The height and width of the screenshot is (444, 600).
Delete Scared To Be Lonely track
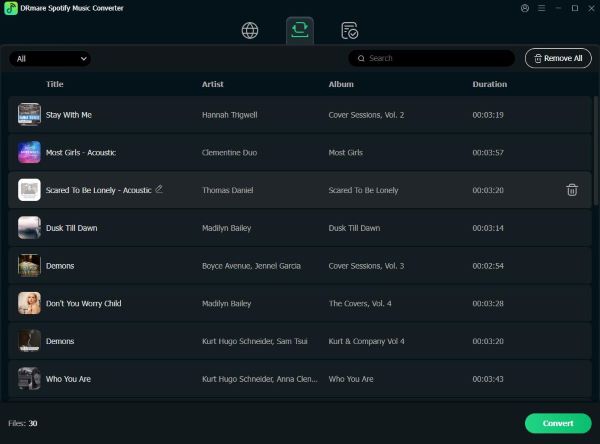572,190
